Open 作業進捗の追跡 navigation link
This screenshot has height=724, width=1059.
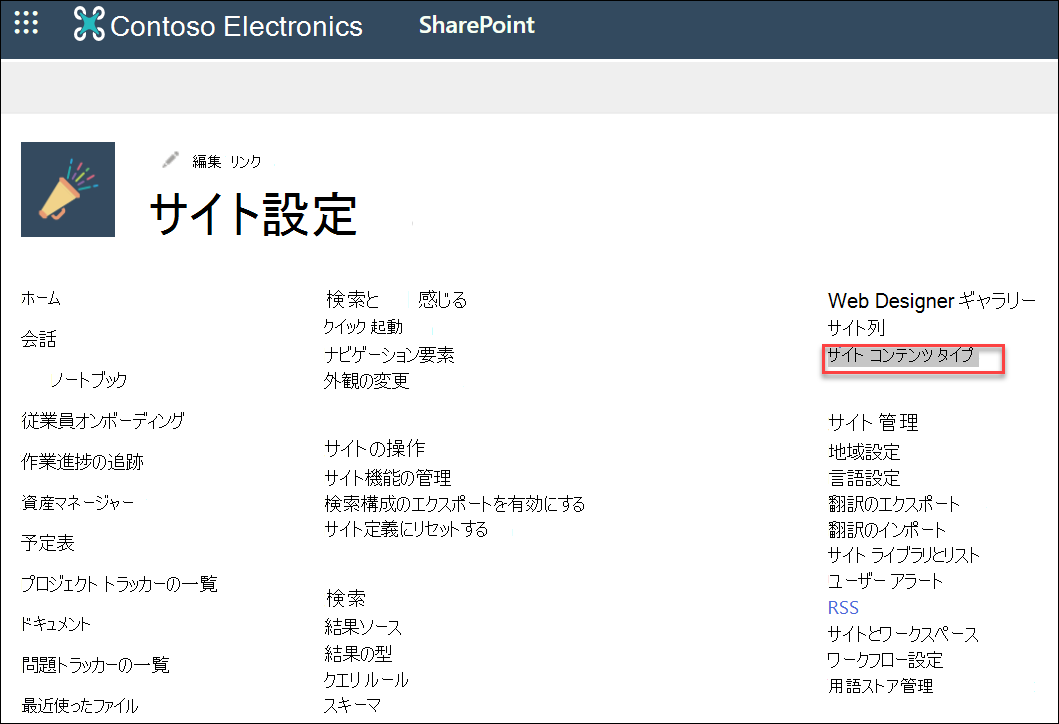[82, 461]
